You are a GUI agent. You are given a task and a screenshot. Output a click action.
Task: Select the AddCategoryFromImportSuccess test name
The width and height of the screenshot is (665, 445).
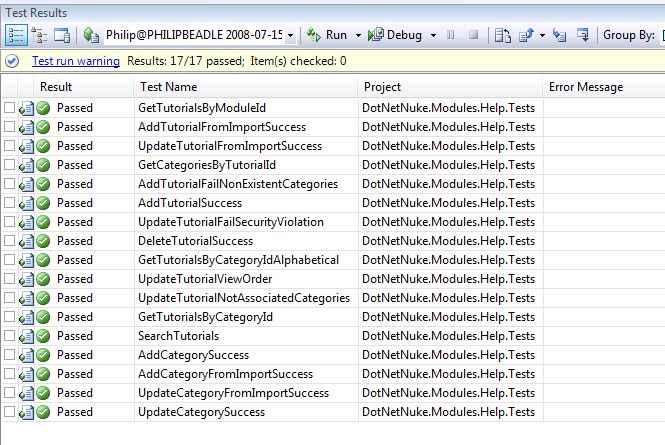click(225, 374)
